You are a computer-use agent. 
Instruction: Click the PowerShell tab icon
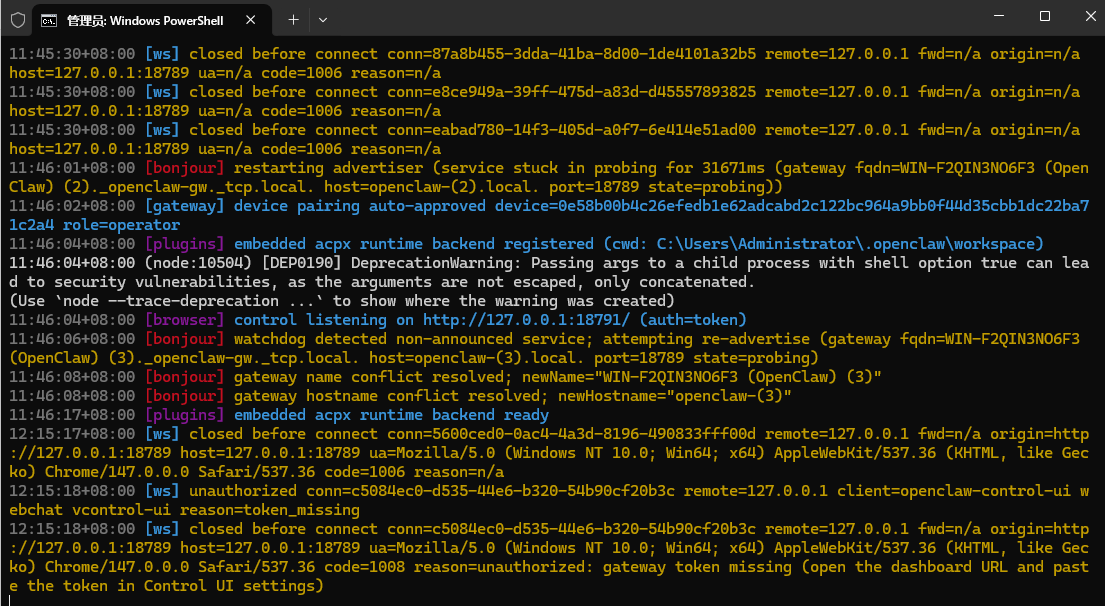tap(49, 20)
